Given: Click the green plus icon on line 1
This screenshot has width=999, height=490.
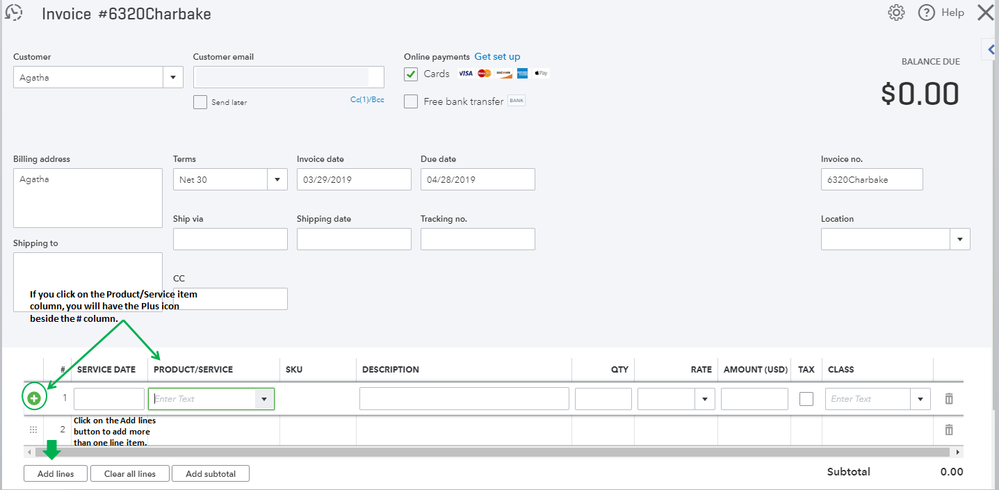Looking at the screenshot, I should 34,399.
